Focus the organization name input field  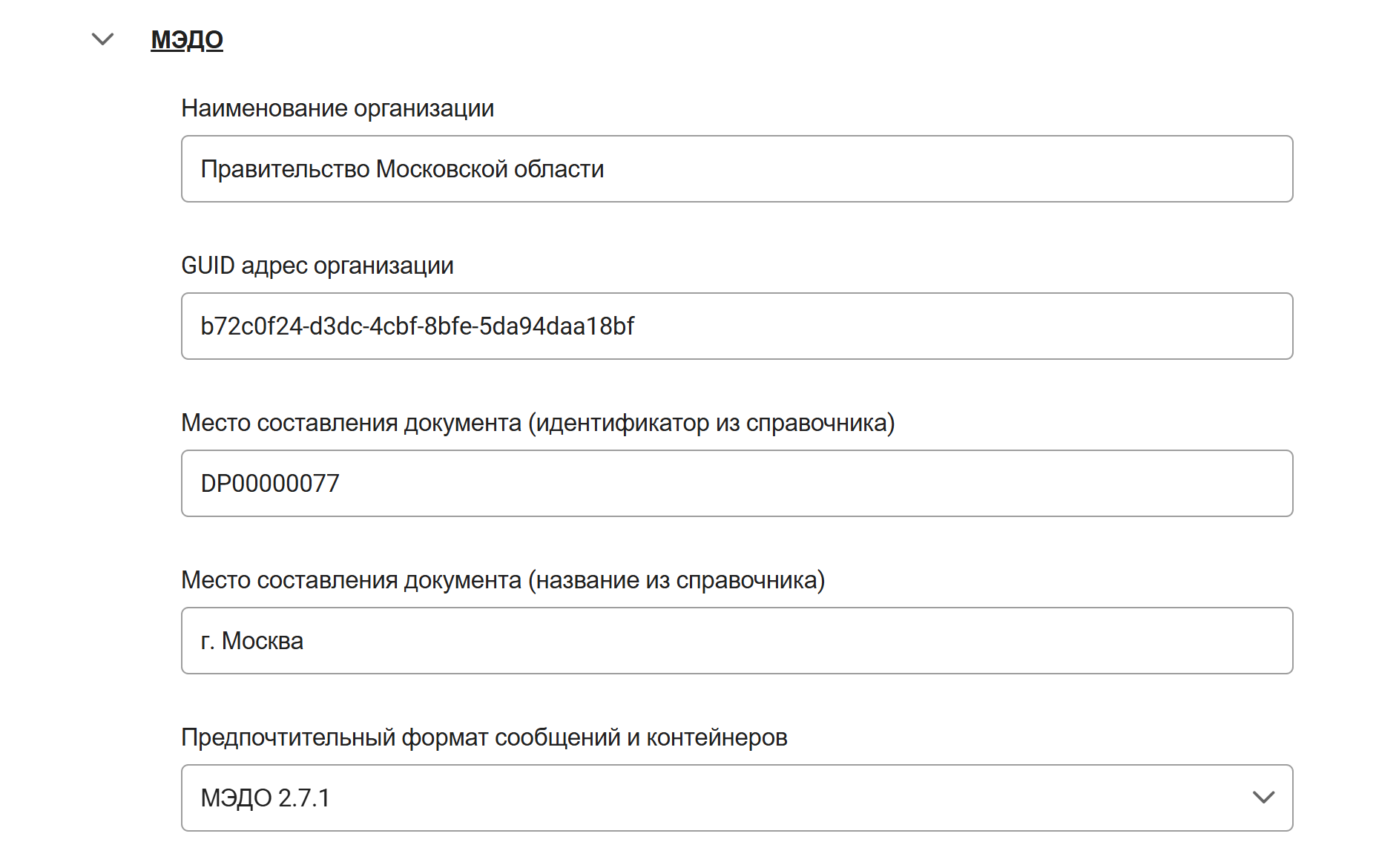point(737,168)
